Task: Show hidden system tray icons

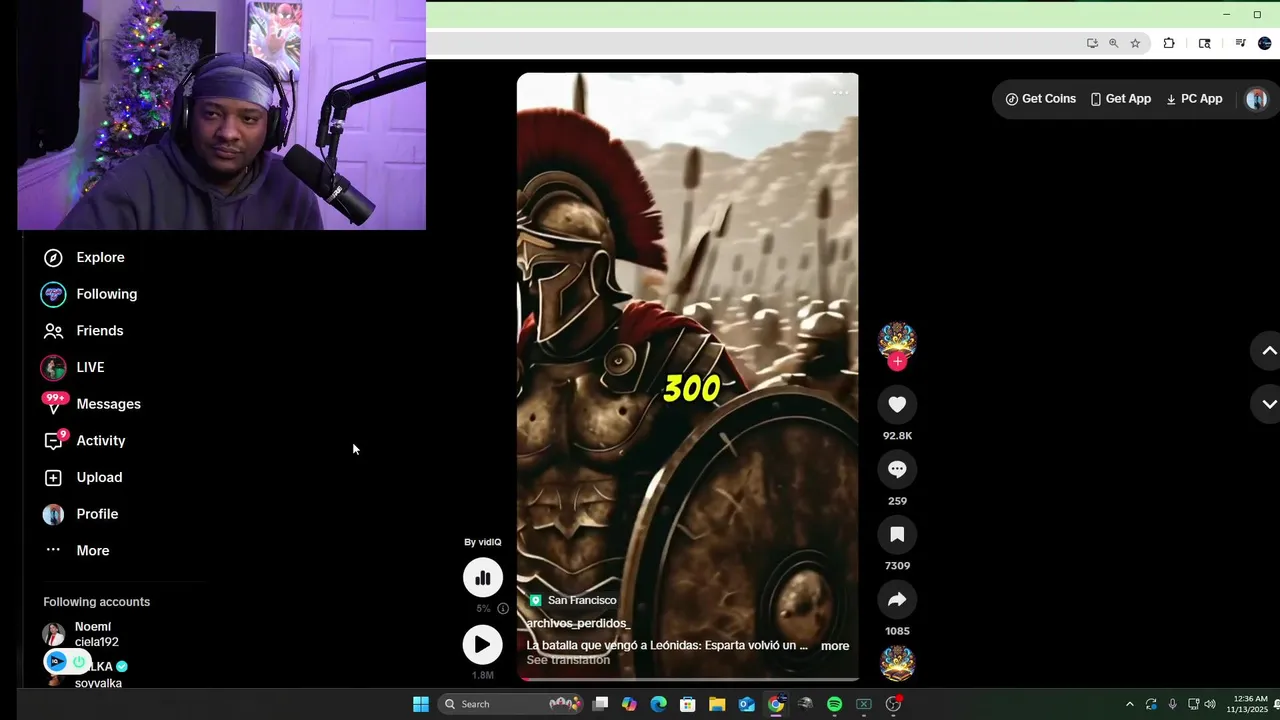Action: coord(1130,704)
